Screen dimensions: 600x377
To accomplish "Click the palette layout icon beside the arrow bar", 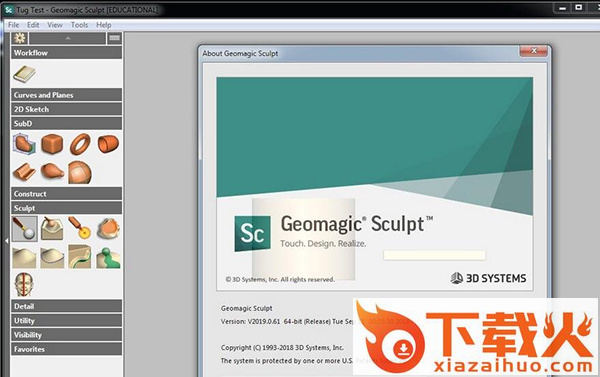I will 114,38.
